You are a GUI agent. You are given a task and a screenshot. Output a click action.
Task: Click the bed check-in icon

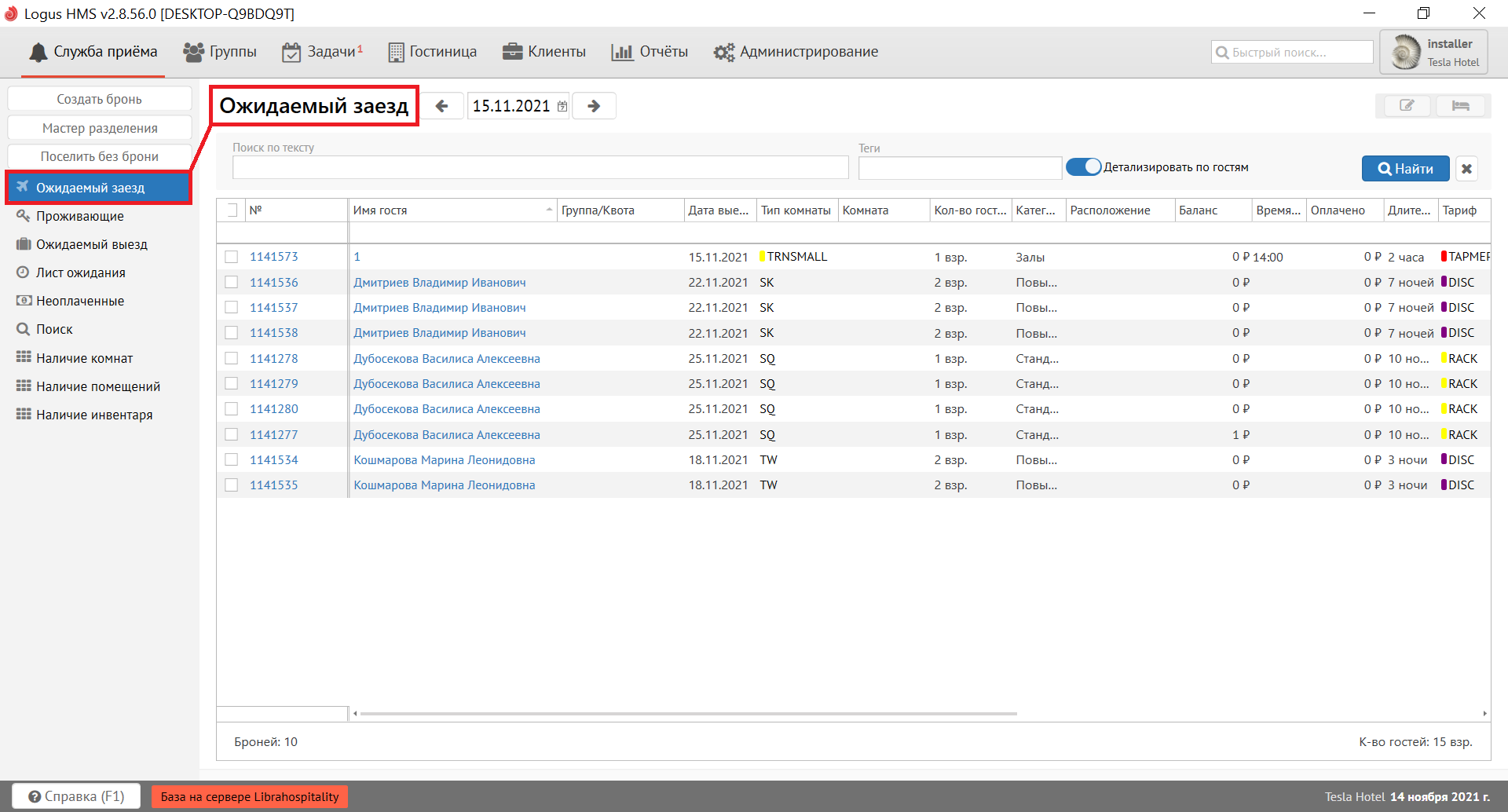coord(1460,106)
